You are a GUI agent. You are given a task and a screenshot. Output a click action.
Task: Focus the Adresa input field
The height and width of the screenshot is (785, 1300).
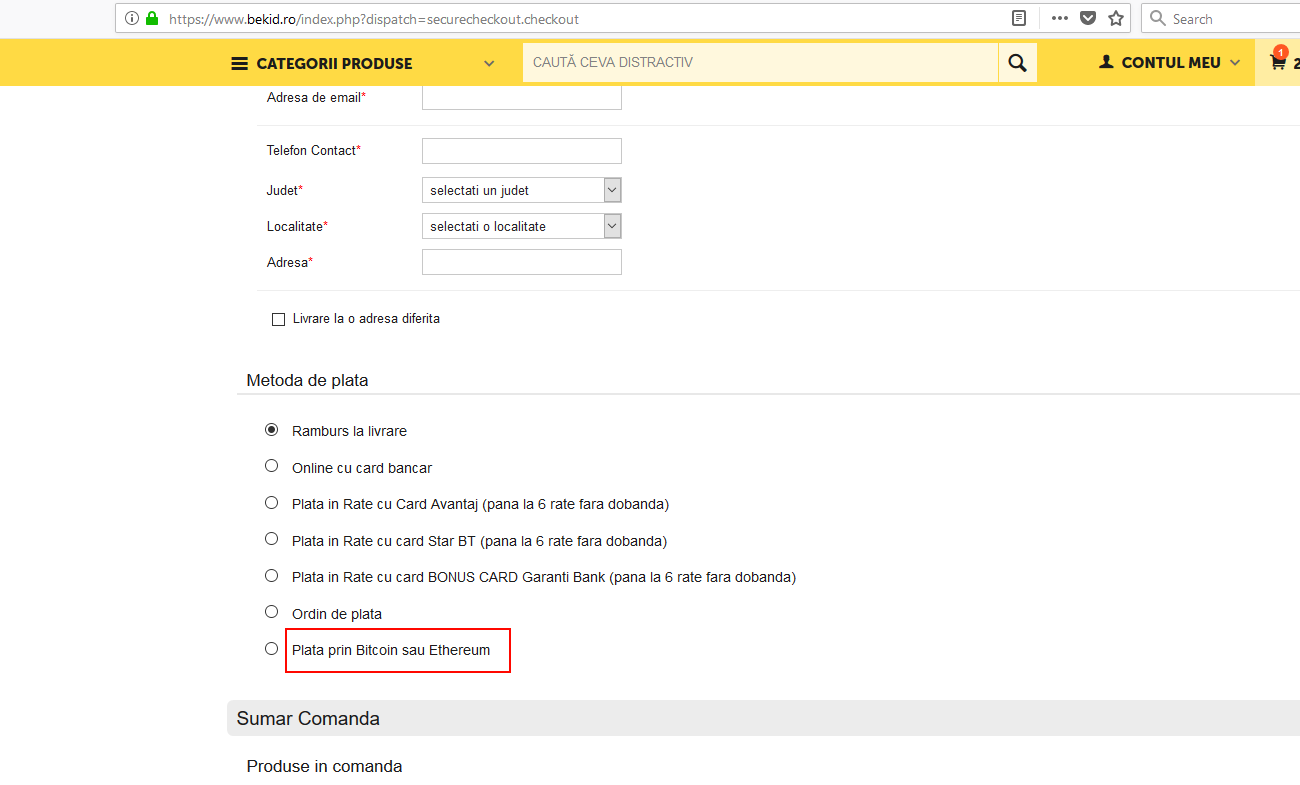point(521,262)
